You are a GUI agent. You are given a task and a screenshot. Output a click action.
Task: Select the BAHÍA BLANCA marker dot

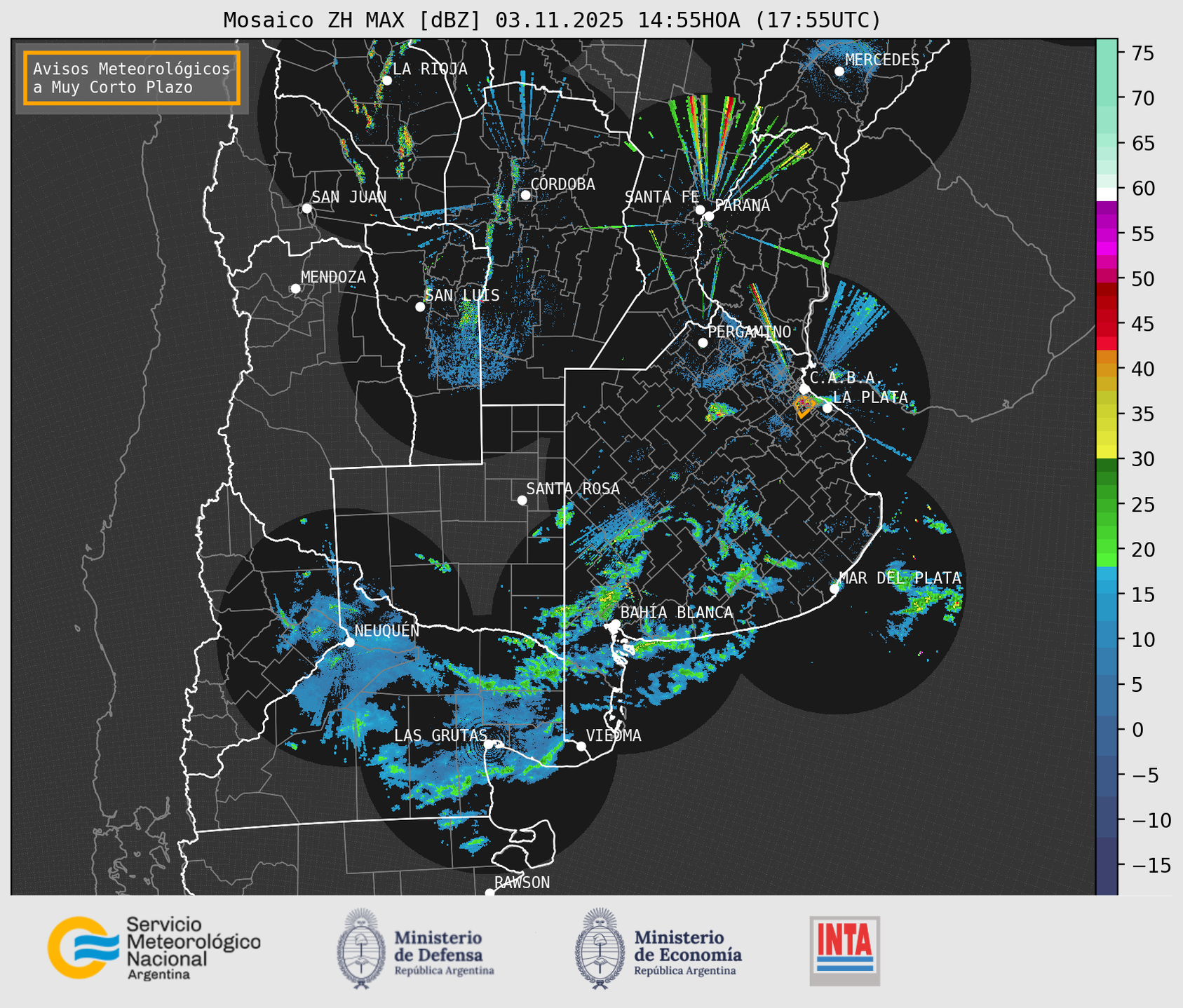point(615,624)
